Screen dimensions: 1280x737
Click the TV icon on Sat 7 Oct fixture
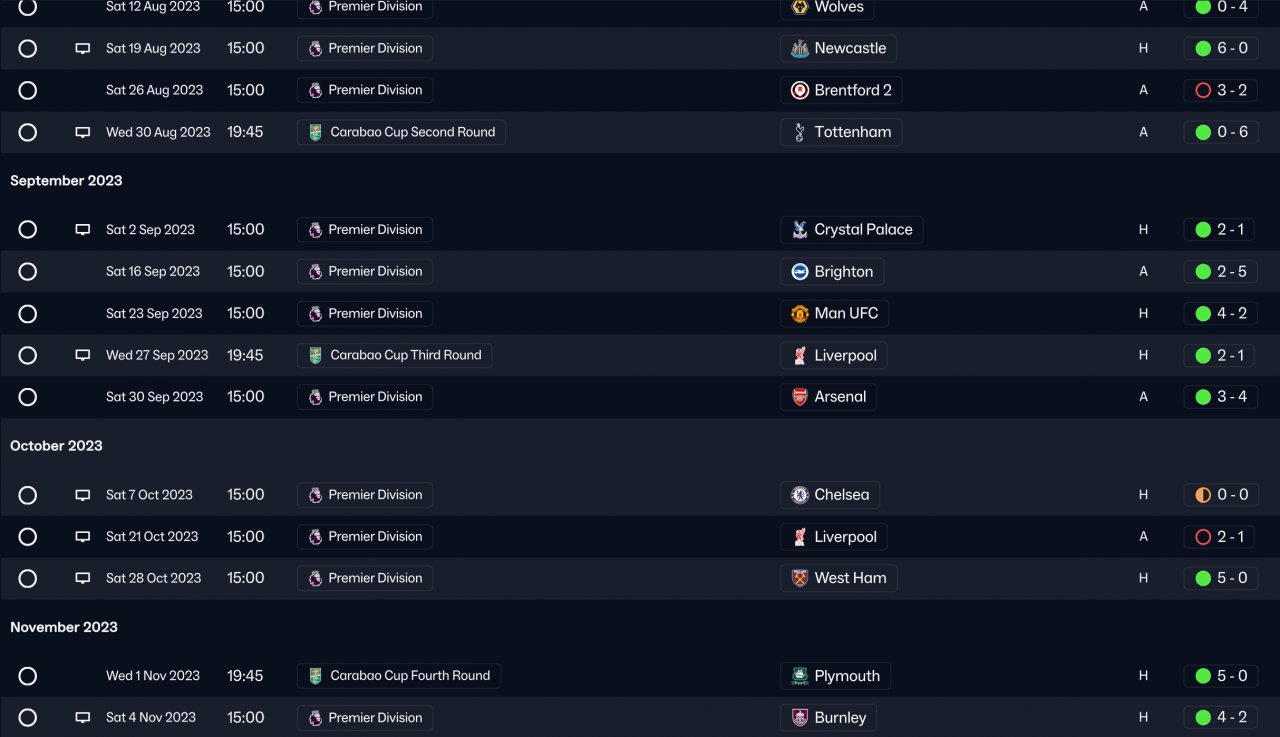click(x=83, y=495)
